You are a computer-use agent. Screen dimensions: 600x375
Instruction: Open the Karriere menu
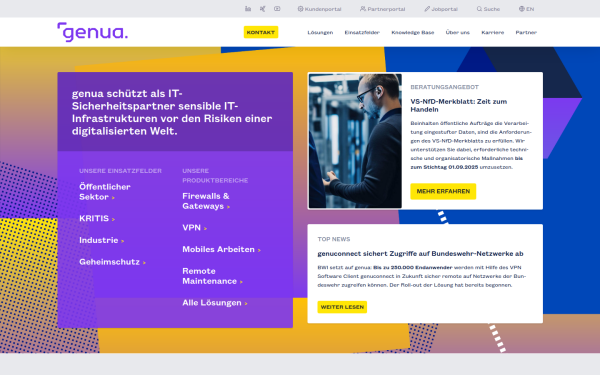click(492, 33)
